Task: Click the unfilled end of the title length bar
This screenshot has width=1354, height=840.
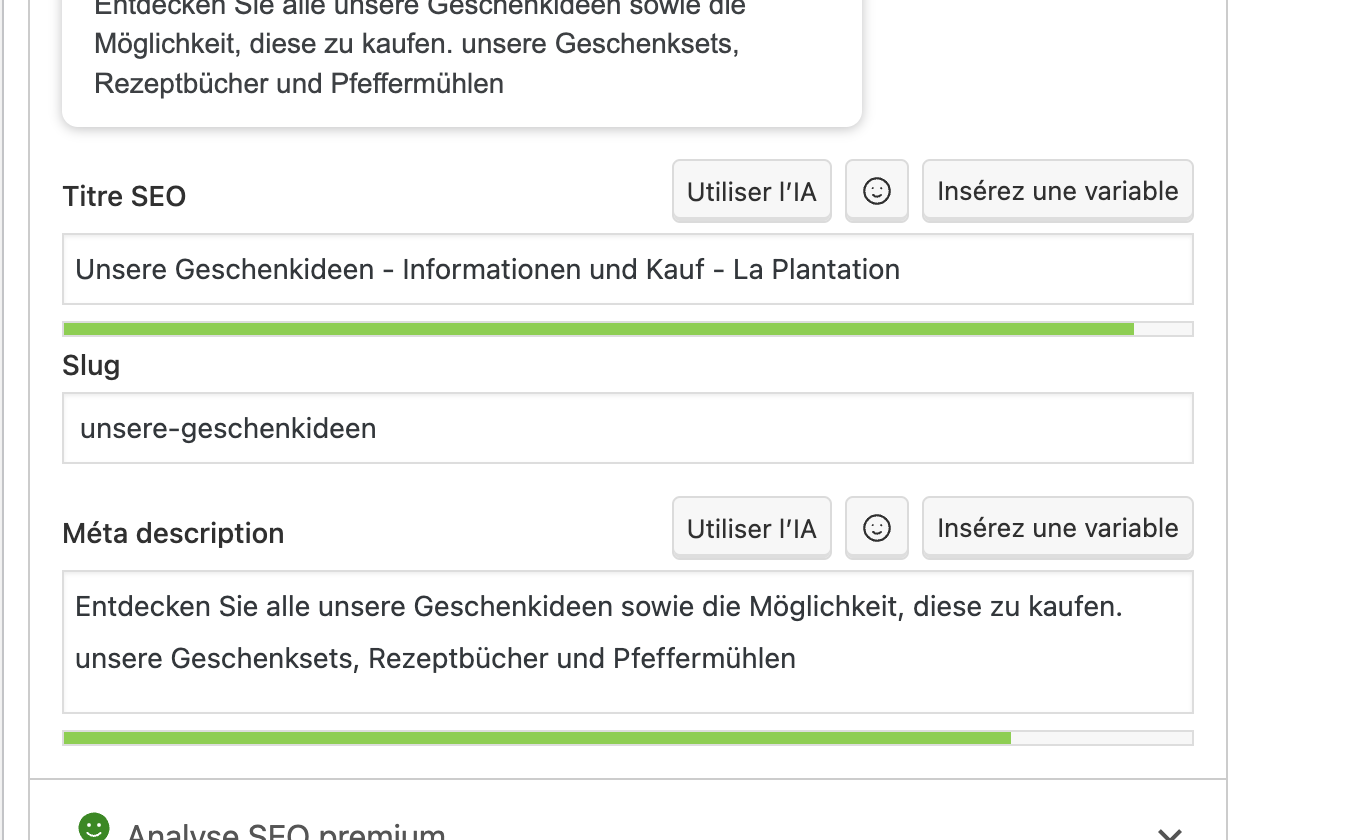Action: click(1163, 329)
